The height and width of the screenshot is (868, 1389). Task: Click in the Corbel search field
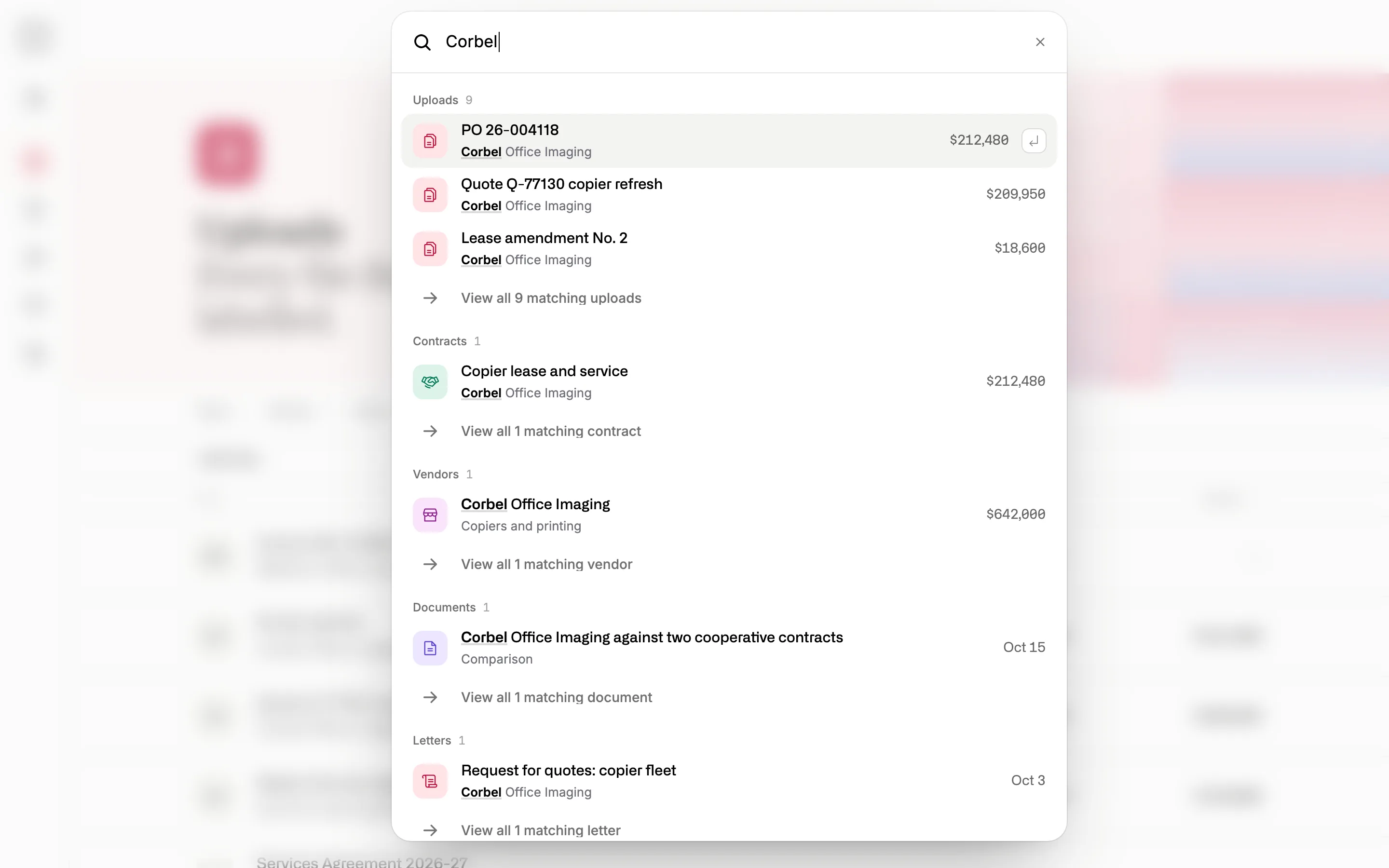coord(729,42)
